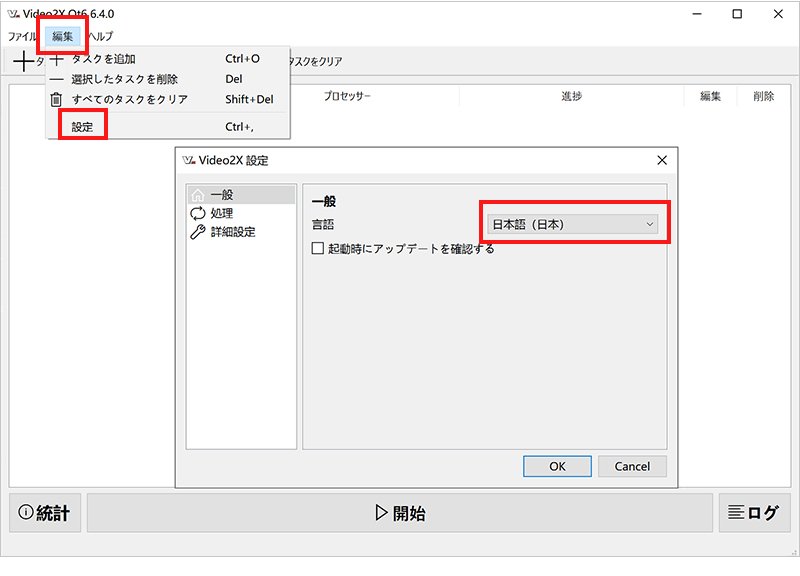Image resolution: width=800 pixels, height=576 pixels.
Task: Click the large plus toolbar icon
Action: 23,61
